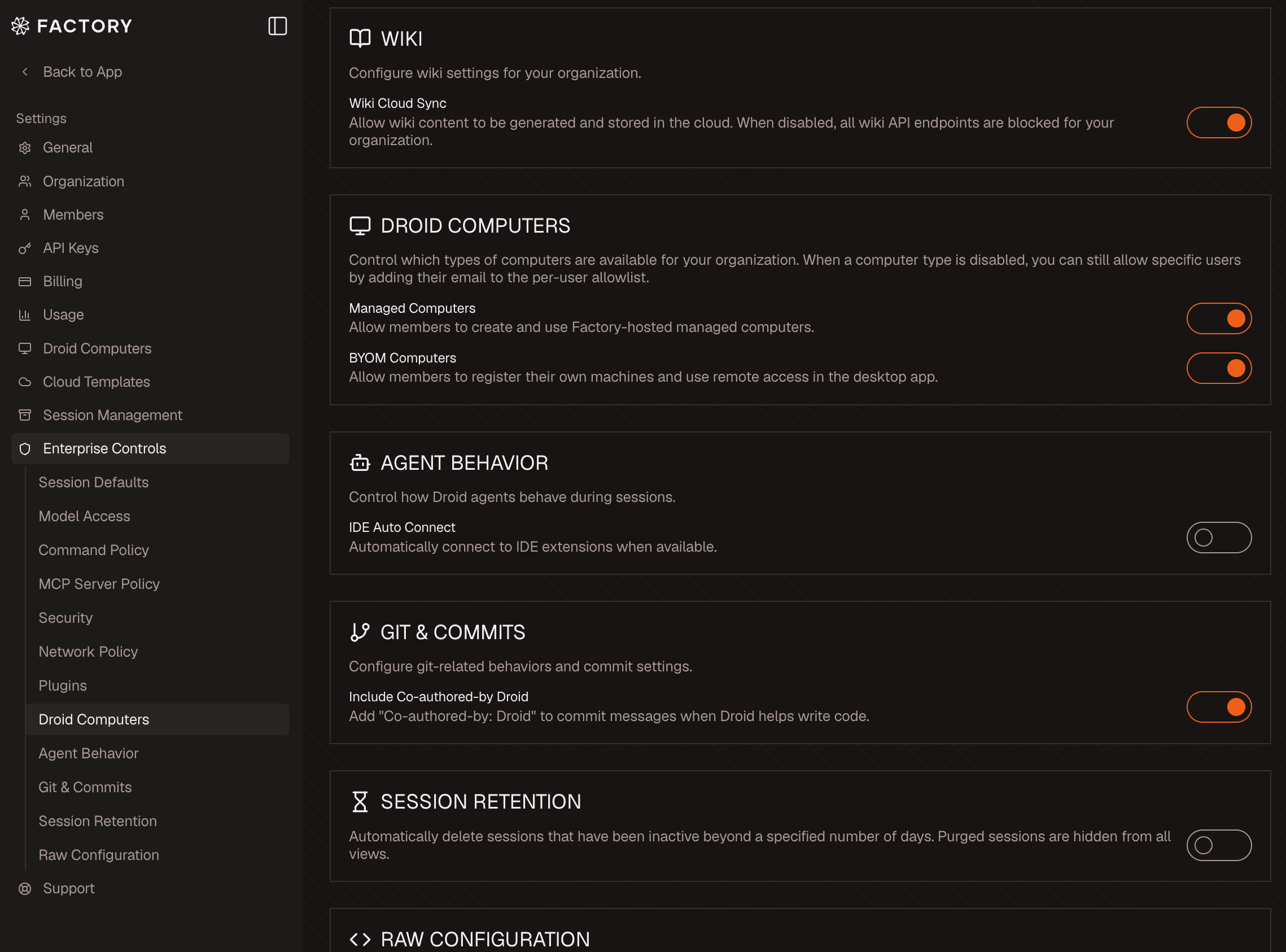Disable the Wiki Cloud Sync toggle
The width and height of the screenshot is (1286, 952).
[1219, 122]
